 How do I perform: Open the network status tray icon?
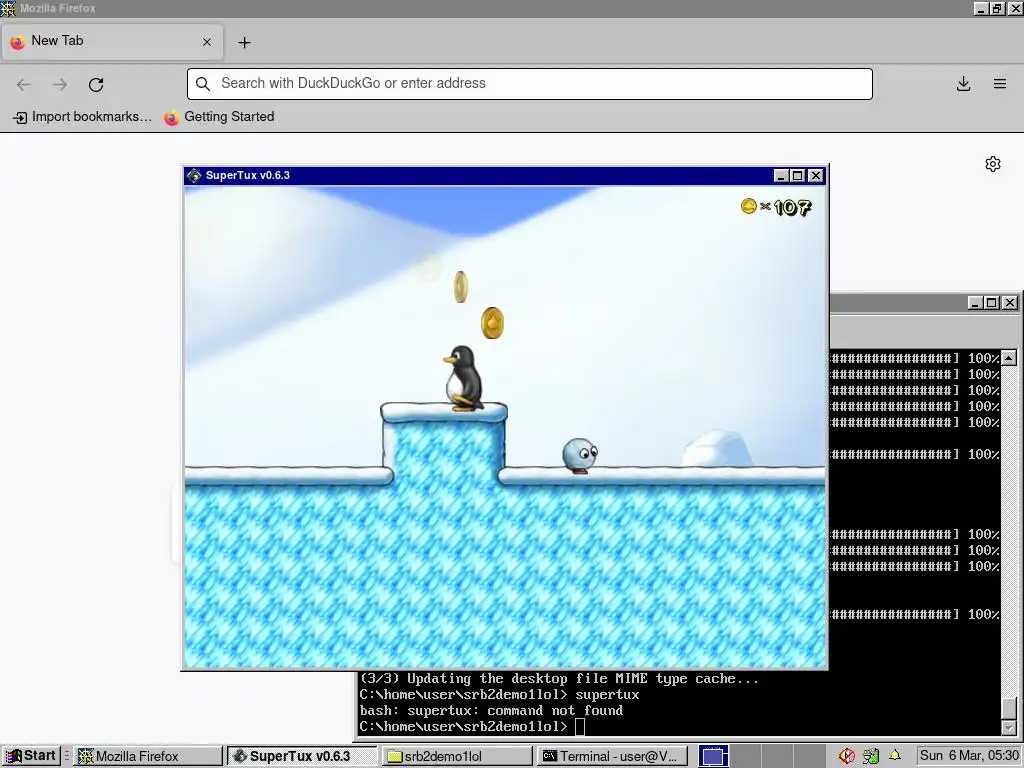point(871,756)
